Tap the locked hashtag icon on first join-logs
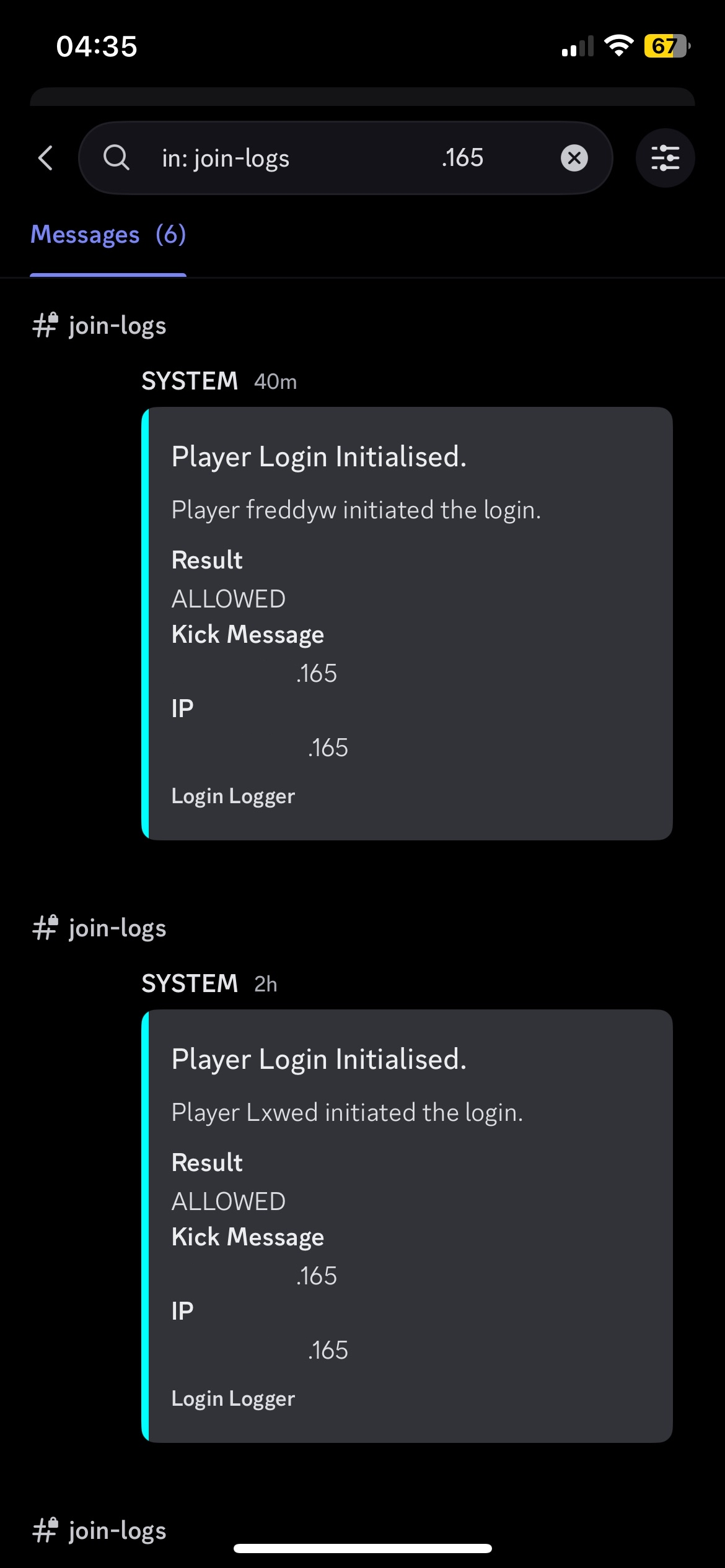Screen dimensions: 725x1568 pos(45,325)
